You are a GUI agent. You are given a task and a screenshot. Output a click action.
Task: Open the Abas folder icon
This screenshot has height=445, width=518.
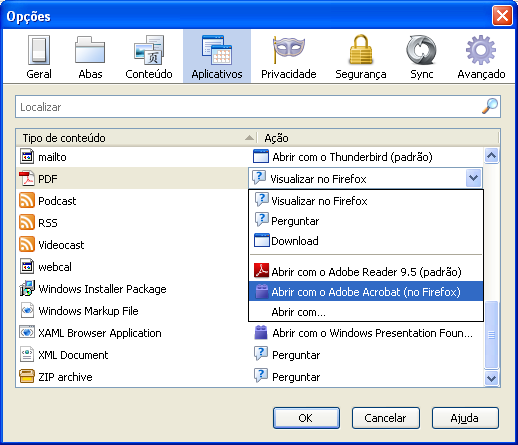90,50
